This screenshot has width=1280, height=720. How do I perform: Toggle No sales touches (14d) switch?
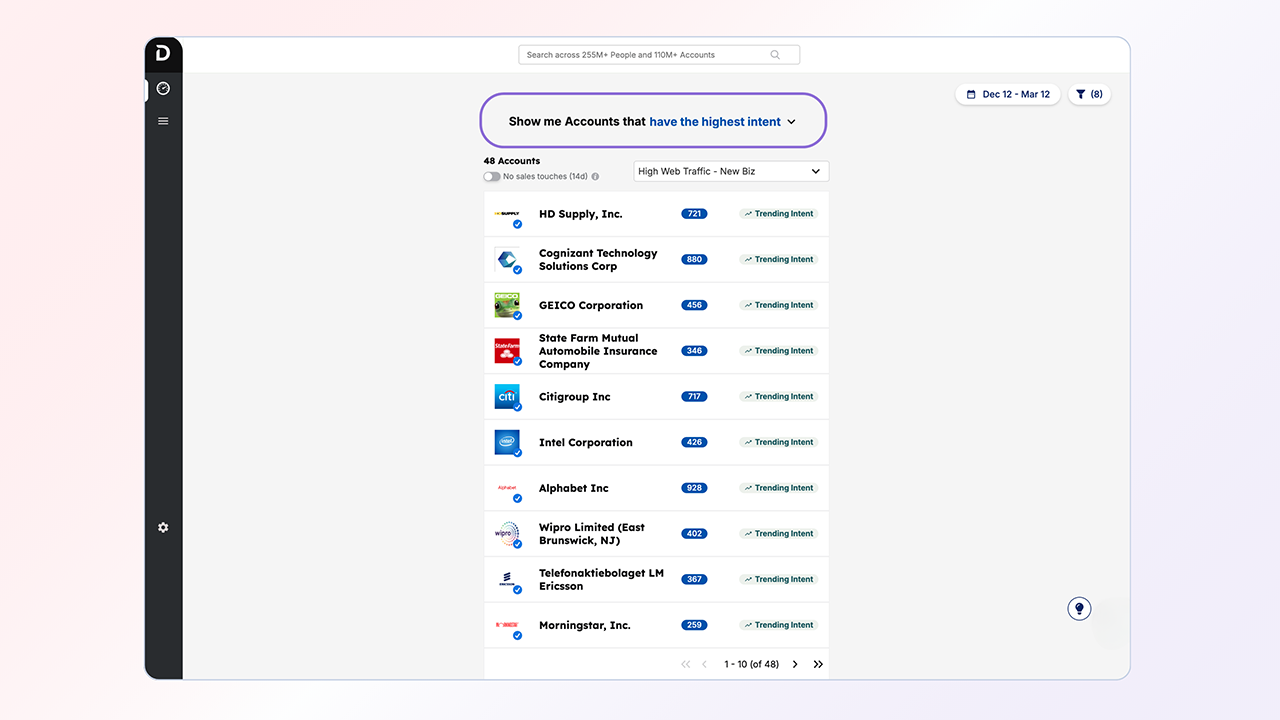point(492,177)
